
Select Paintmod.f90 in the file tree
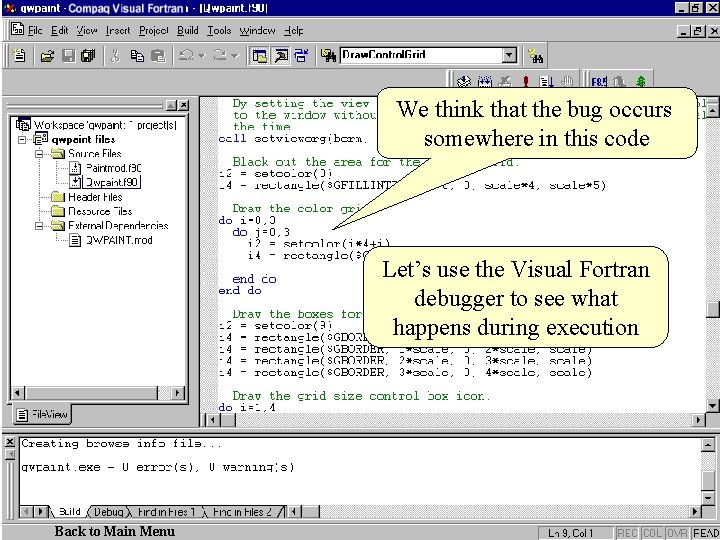pyautogui.click(x=113, y=168)
